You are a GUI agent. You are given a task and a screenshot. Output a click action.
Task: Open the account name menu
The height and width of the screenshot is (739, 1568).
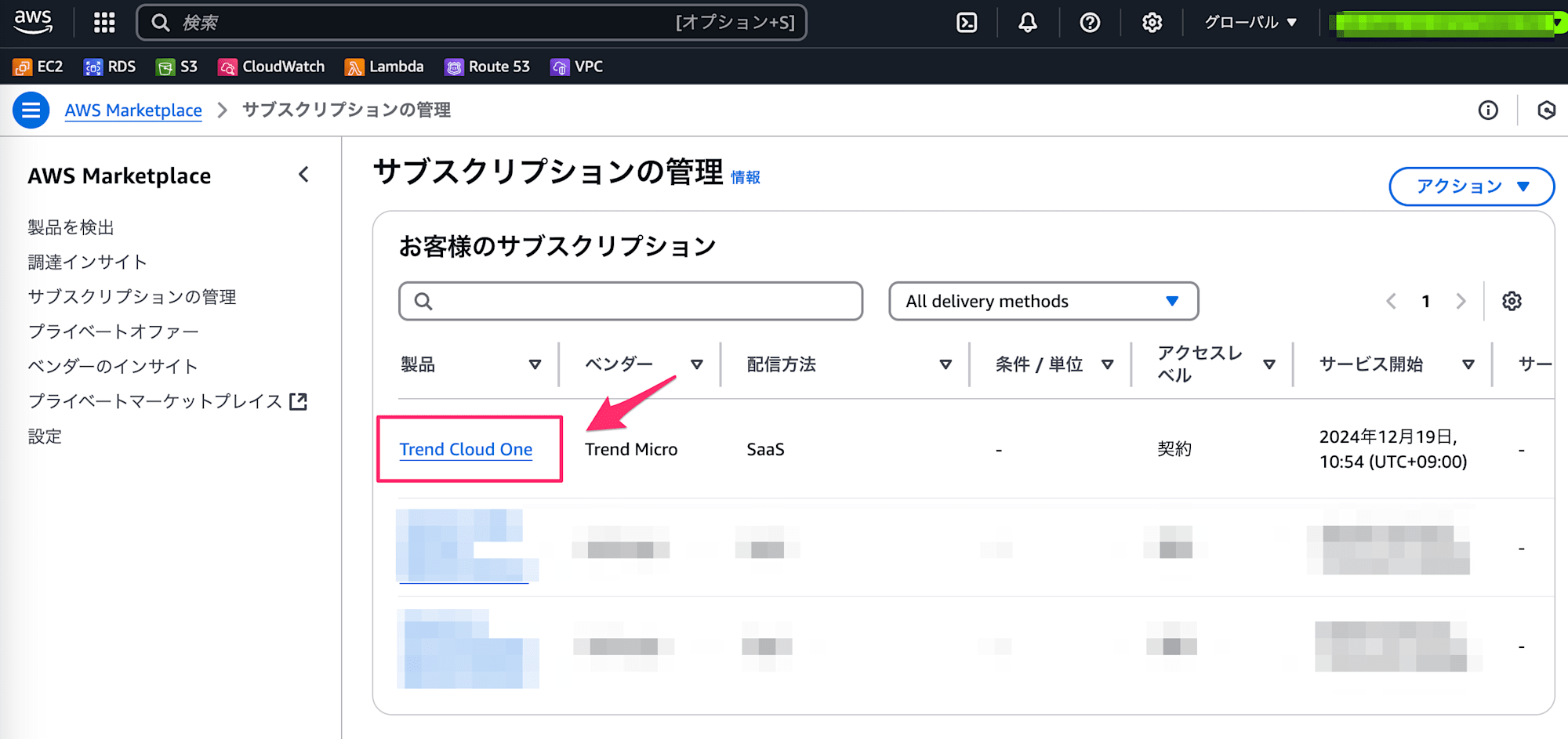(x=1448, y=23)
